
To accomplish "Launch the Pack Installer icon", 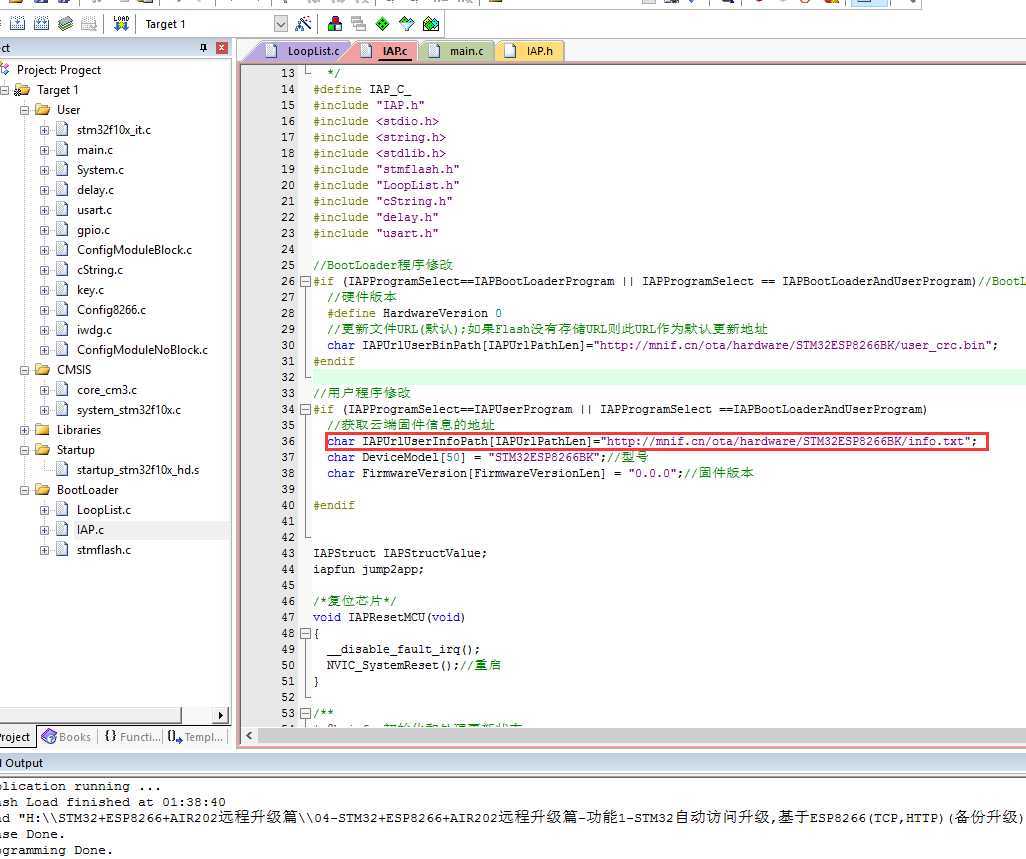I will (x=431, y=24).
